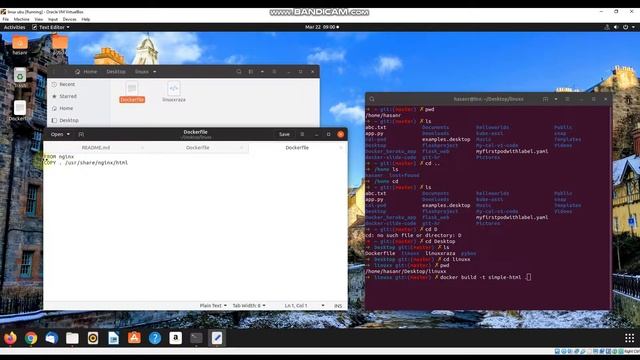Open Ubuntu Software from the dock
The image size is (640, 360).
tap(134, 338)
